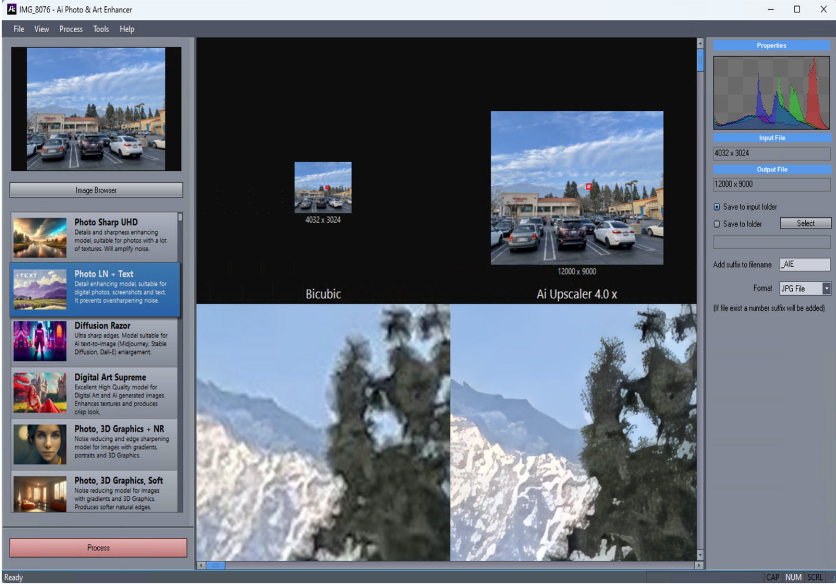Click the Select folder button
The width and height of the screenshot is (836, 584).
pyautogui.click(x=805, y=223)
